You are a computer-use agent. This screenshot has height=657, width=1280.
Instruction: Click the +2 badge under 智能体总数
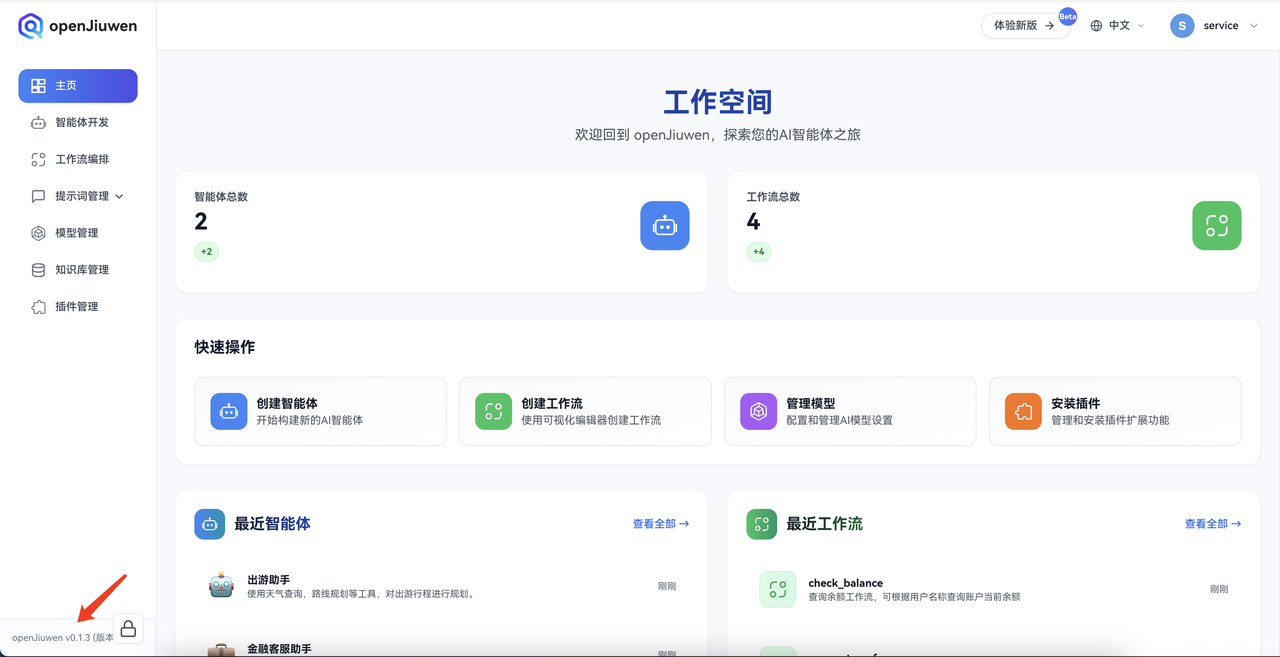tap(206, 252)
